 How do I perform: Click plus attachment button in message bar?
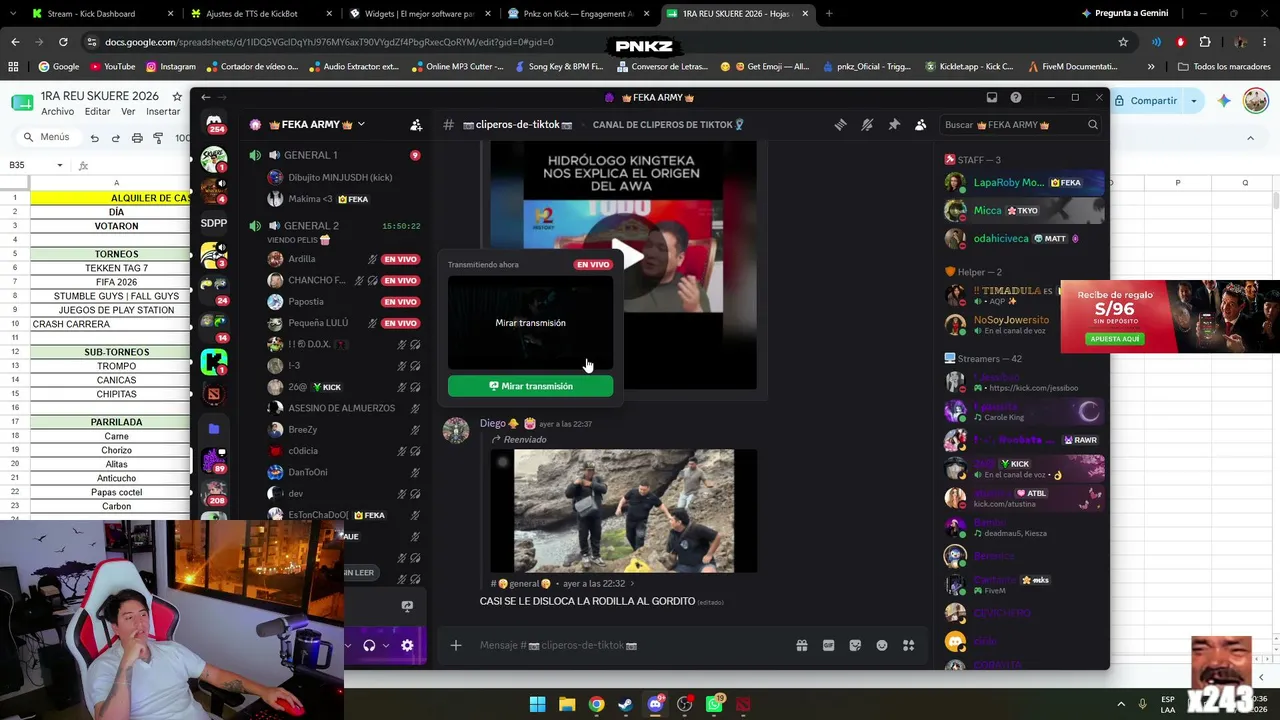coord(456,646)
